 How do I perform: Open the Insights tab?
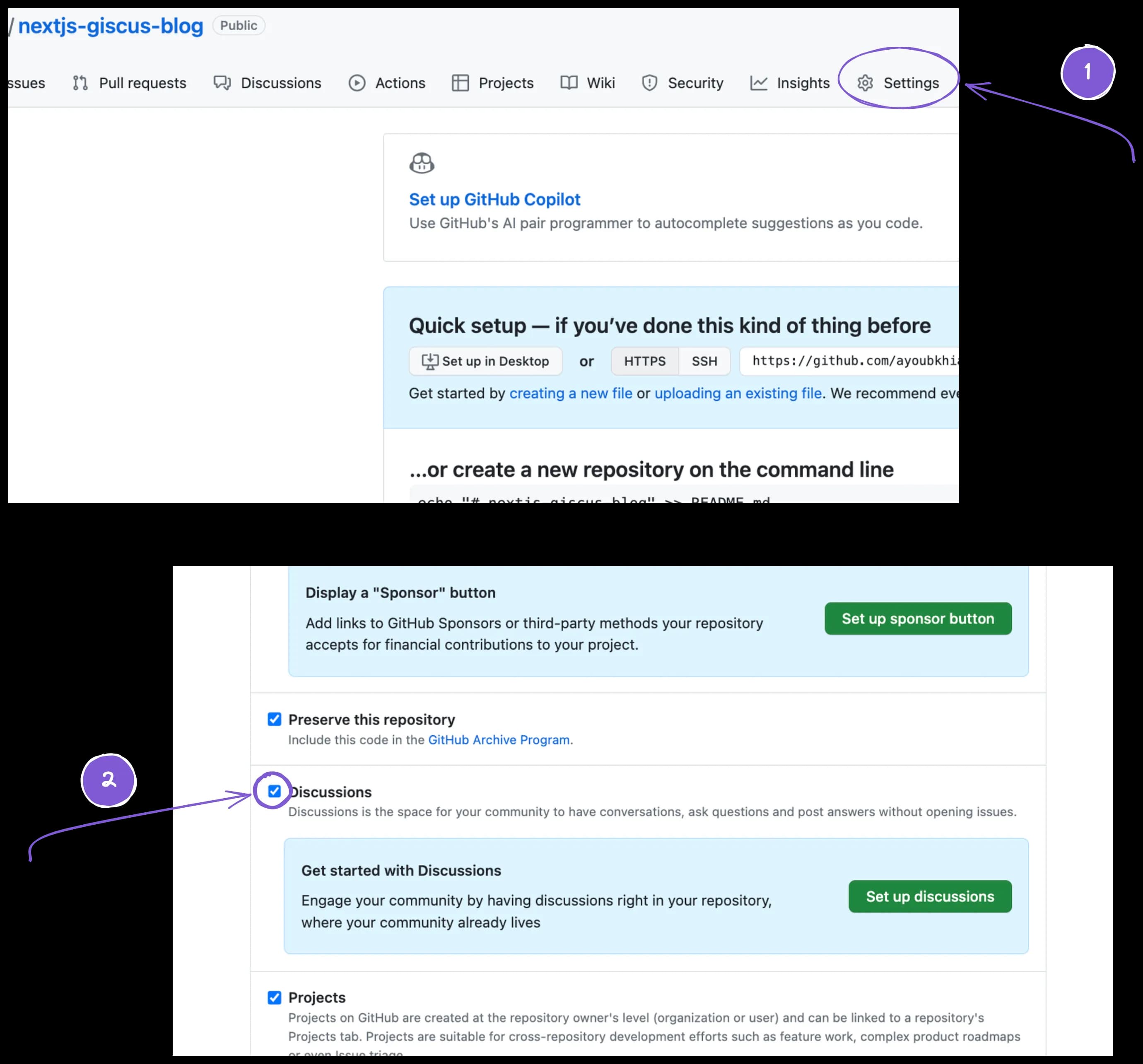point(790,83)
